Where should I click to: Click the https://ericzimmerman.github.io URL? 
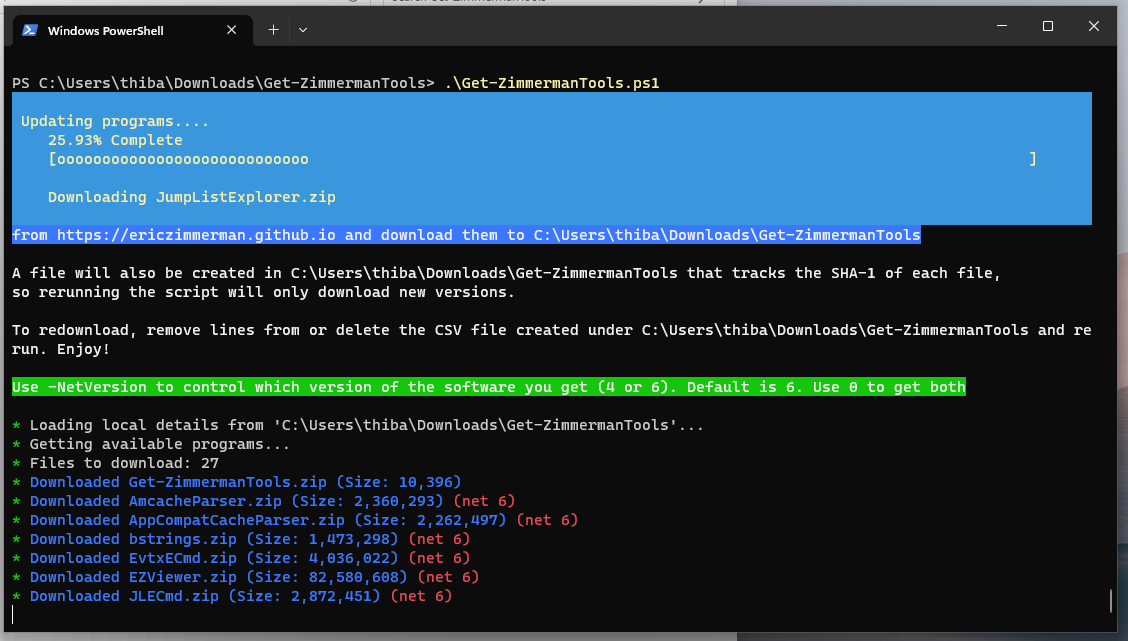(x=196, y=235)
